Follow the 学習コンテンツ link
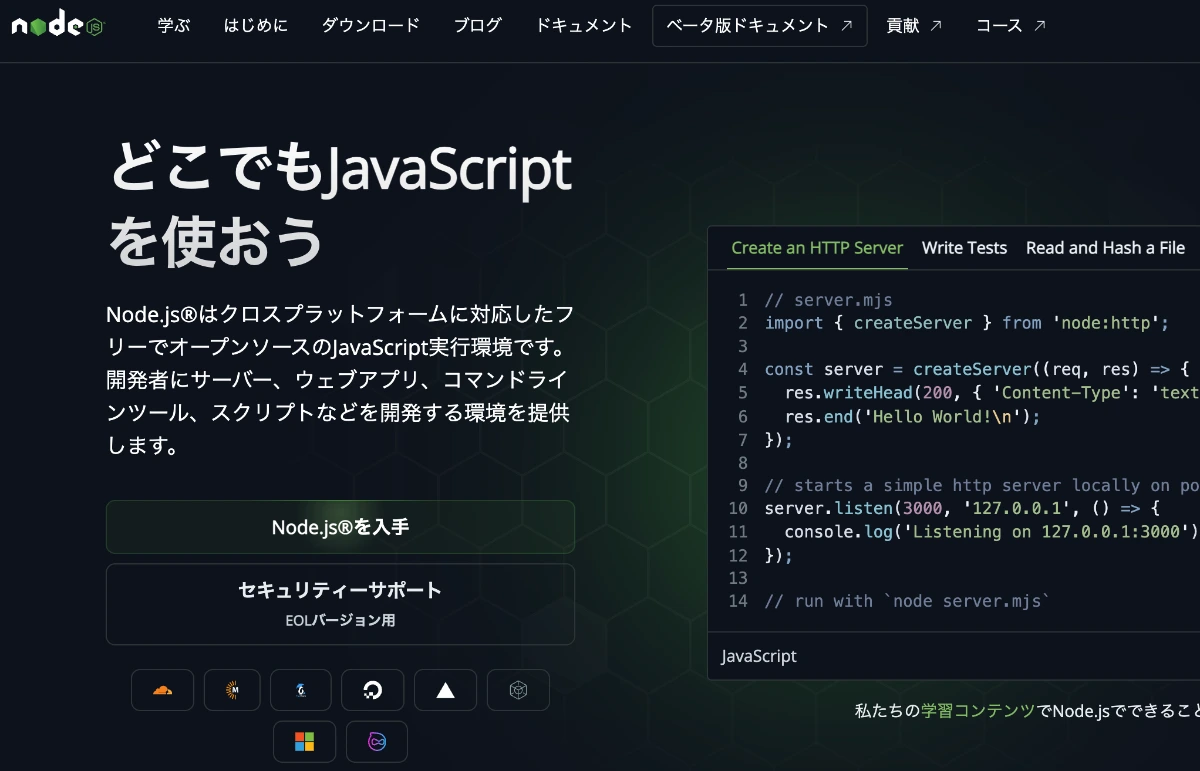Screen dimensions: 1200x771 (x=978, y=711)
